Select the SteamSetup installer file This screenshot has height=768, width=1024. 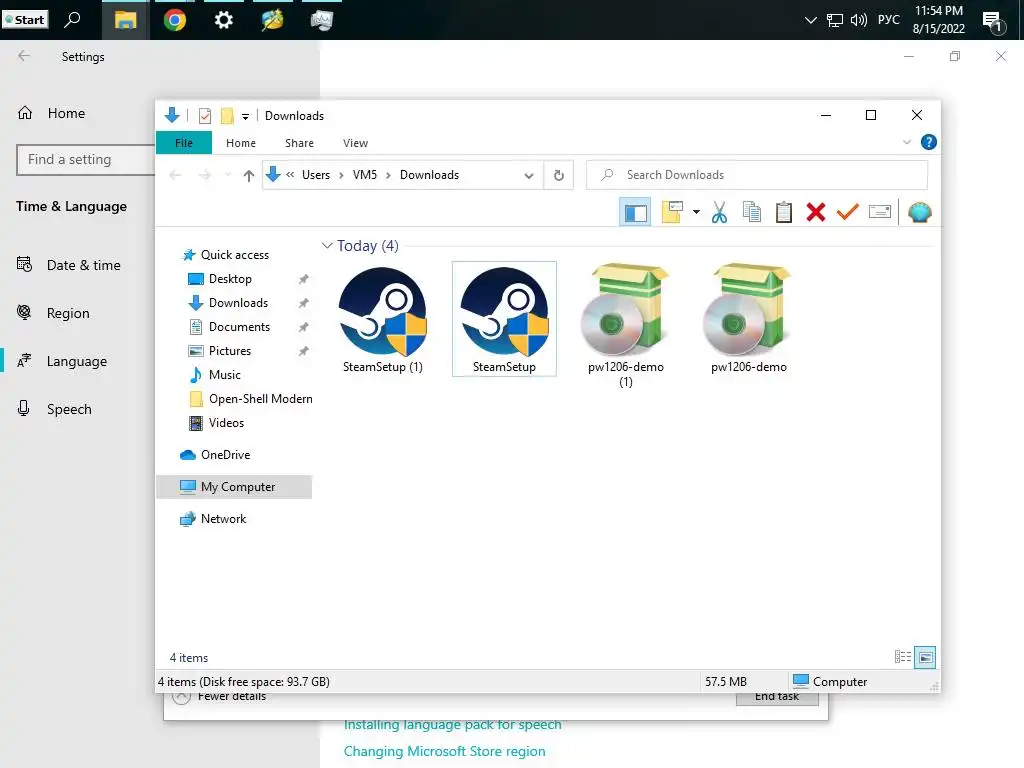click(x=504, y=319)
